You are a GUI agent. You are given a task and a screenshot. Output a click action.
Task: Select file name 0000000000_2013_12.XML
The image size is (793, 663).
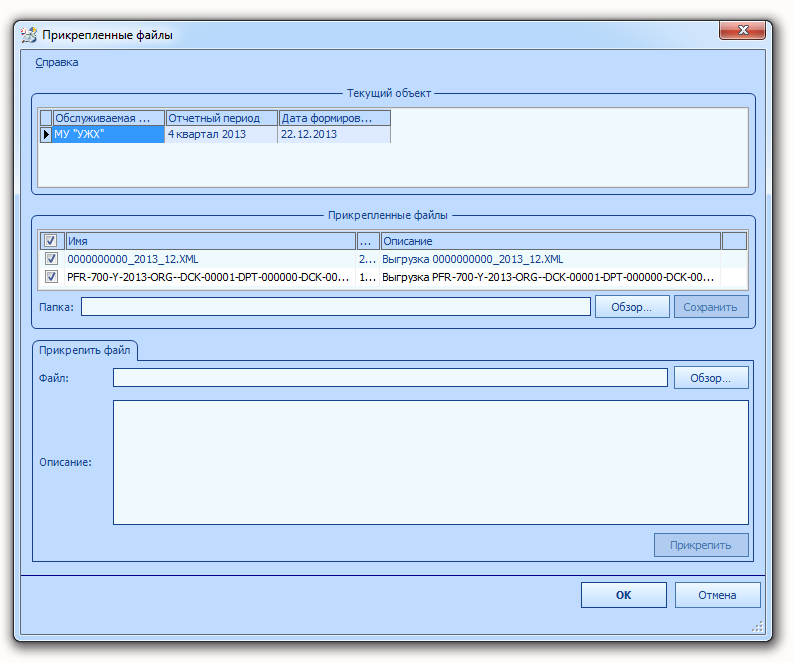[x=210, y=259]
